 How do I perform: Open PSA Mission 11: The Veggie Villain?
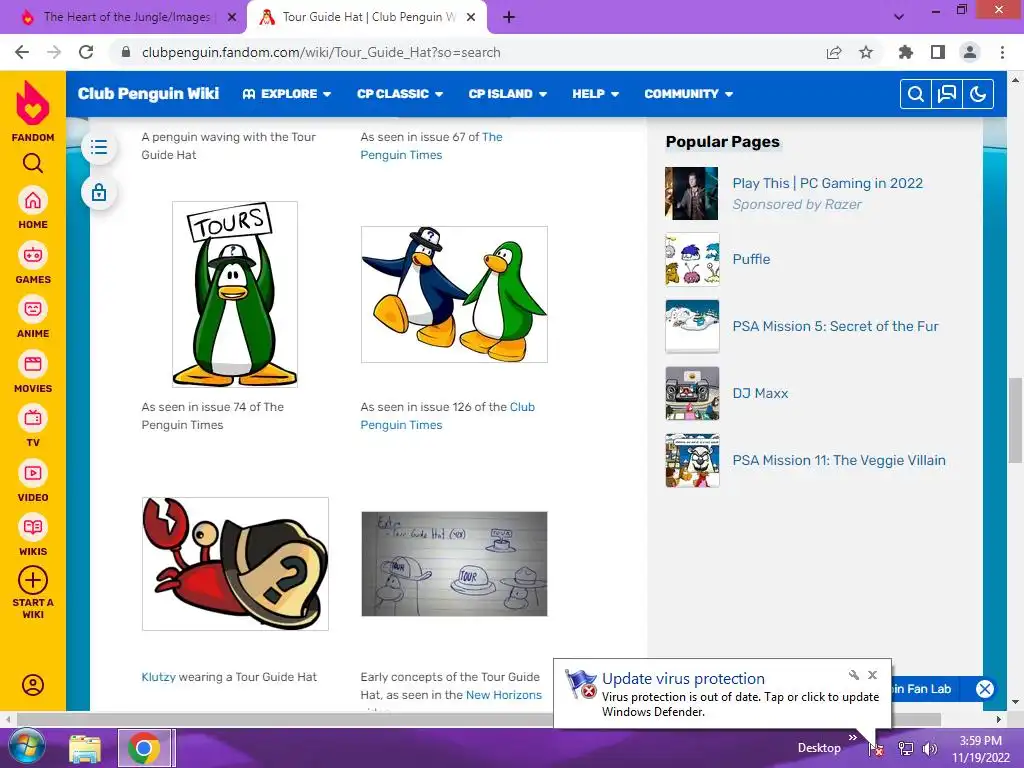pos(839,460)
